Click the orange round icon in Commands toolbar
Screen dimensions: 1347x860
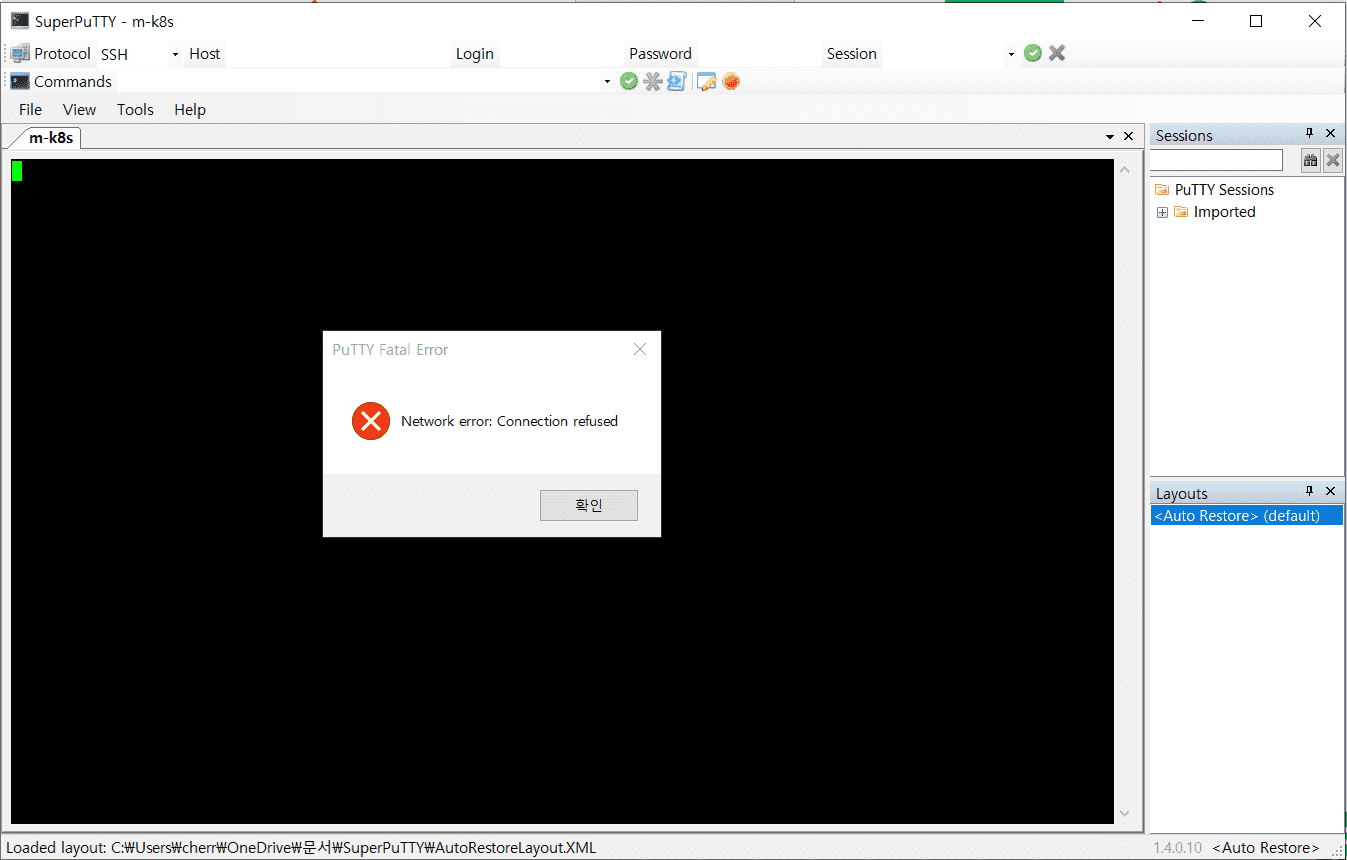pyautogui.click(x=731, y=81)
